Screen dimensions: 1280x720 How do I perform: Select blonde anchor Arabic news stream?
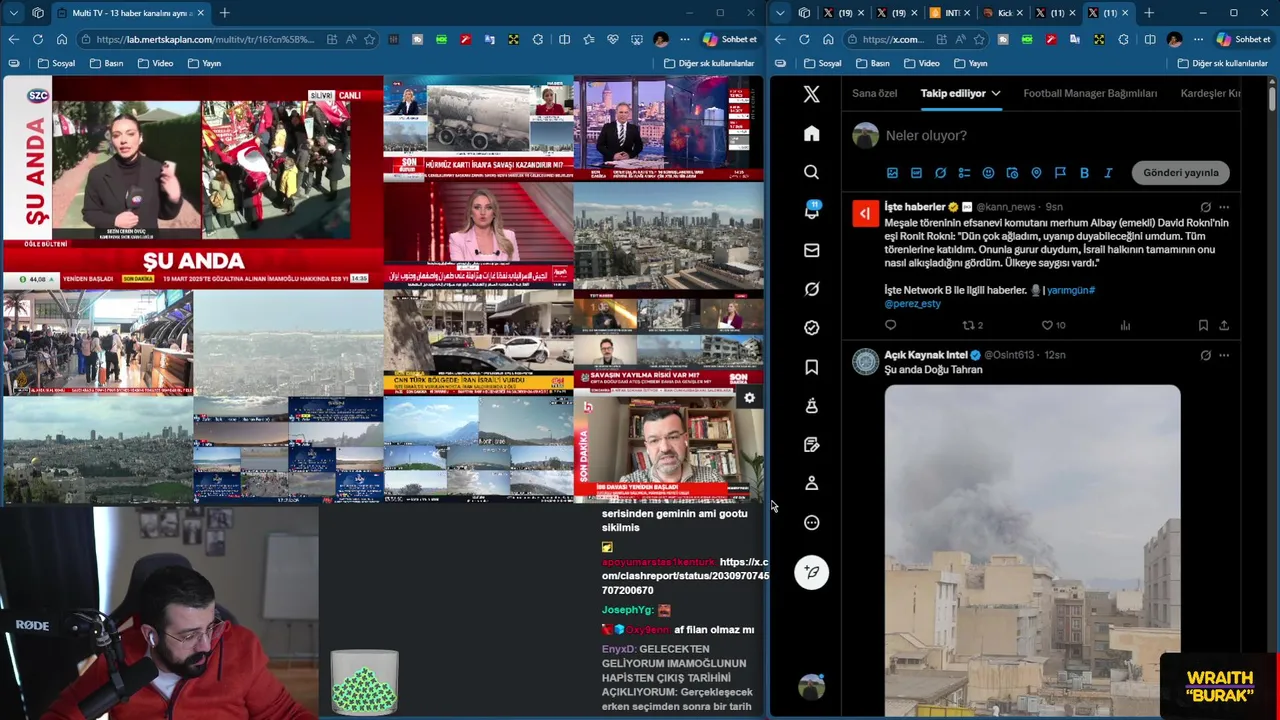(478, 235)
